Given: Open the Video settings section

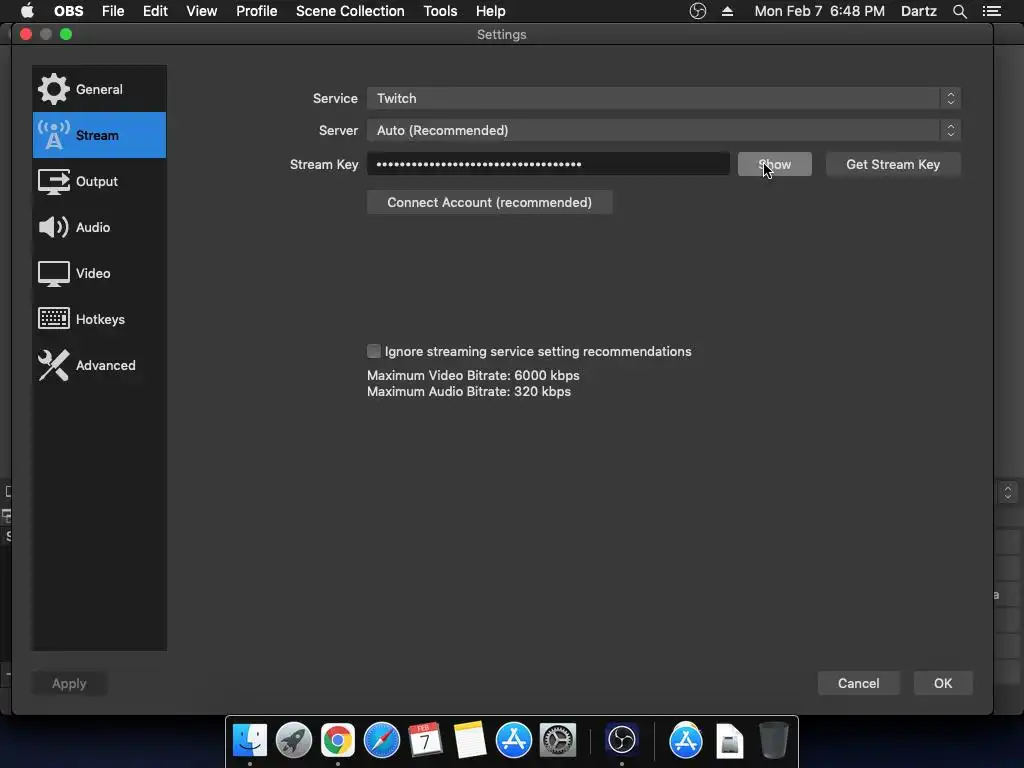Looking at the screenshot, I should point(99,273).
